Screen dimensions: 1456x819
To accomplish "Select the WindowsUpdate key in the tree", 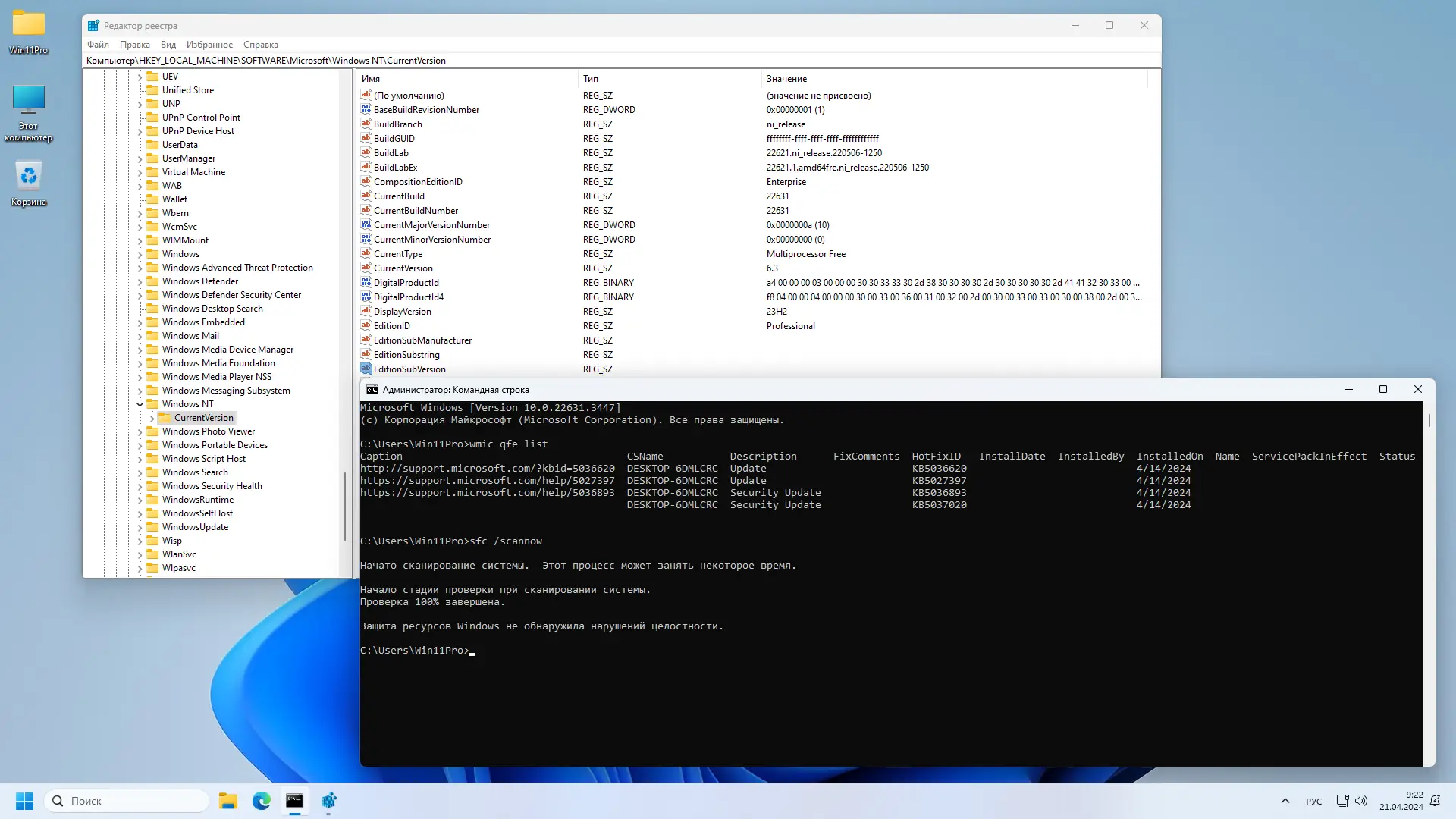I will click(195, 527).
